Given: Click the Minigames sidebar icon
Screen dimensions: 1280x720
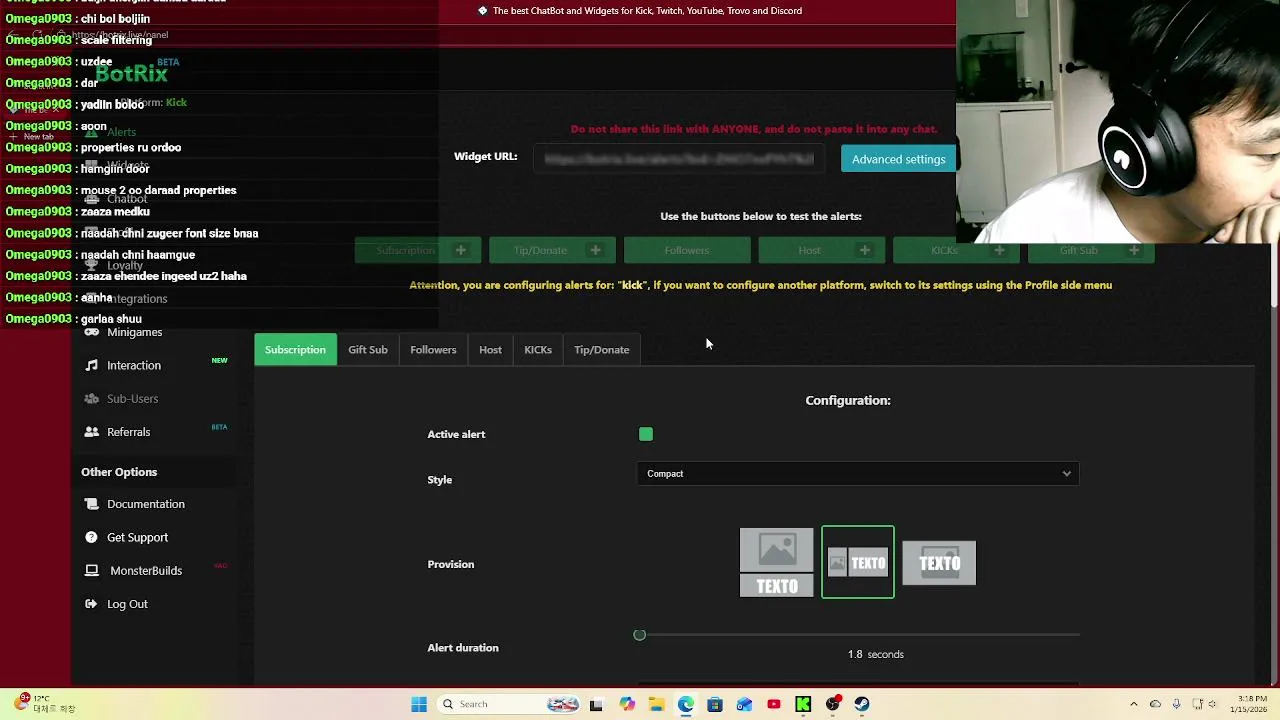Looking at the screenshot, I should tap(92, 332).
